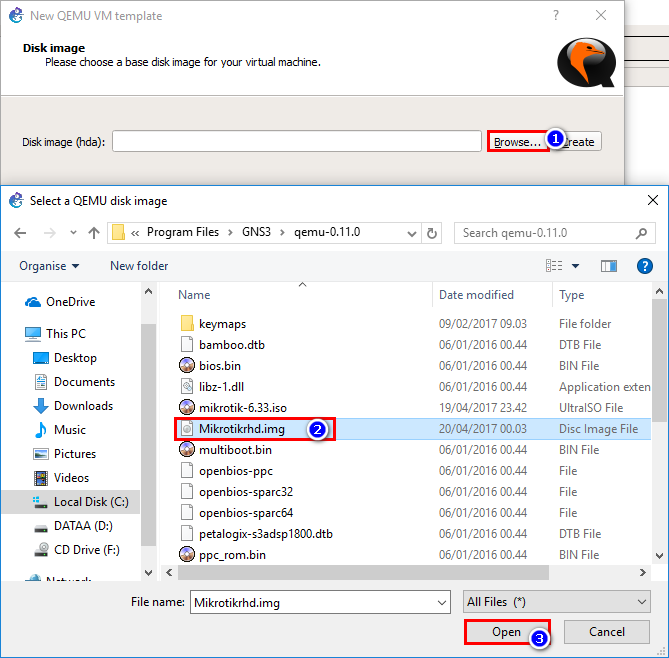Image resolution: width=669 pixels, height=658 pixels.
Task: Select the bios.bin file
Action: click(x=220, y=366)
